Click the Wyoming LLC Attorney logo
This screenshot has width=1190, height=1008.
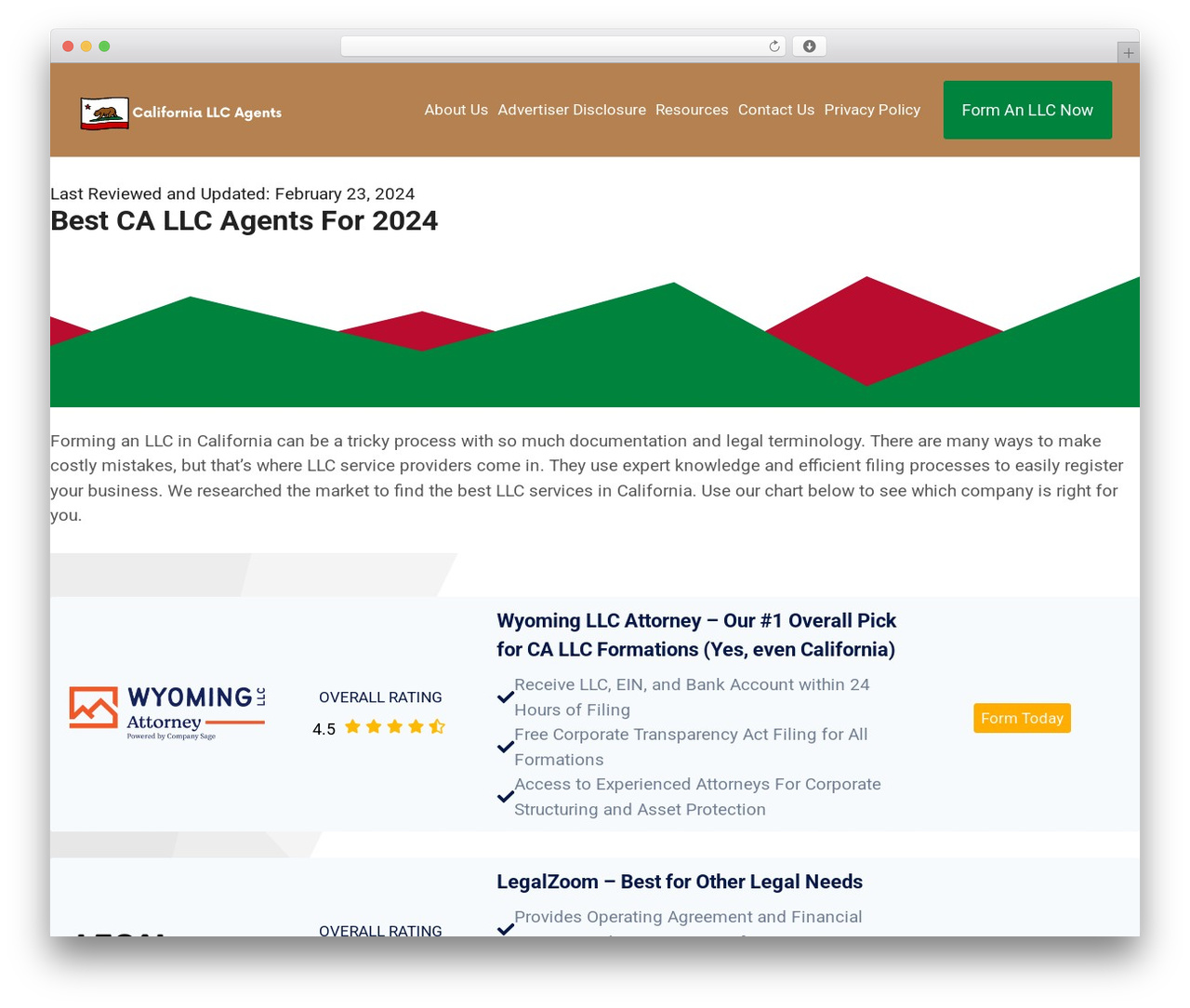[x=167, y=713]
